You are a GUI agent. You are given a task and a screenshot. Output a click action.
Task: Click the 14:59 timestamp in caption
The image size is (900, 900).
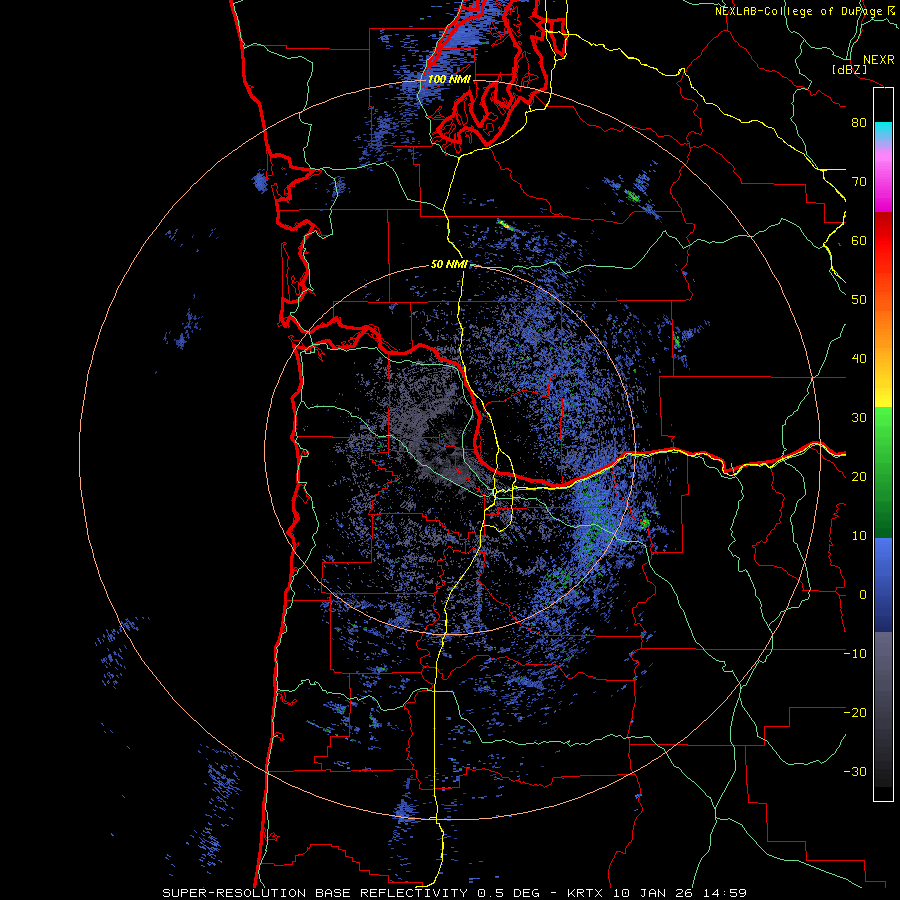coord(725,893)
